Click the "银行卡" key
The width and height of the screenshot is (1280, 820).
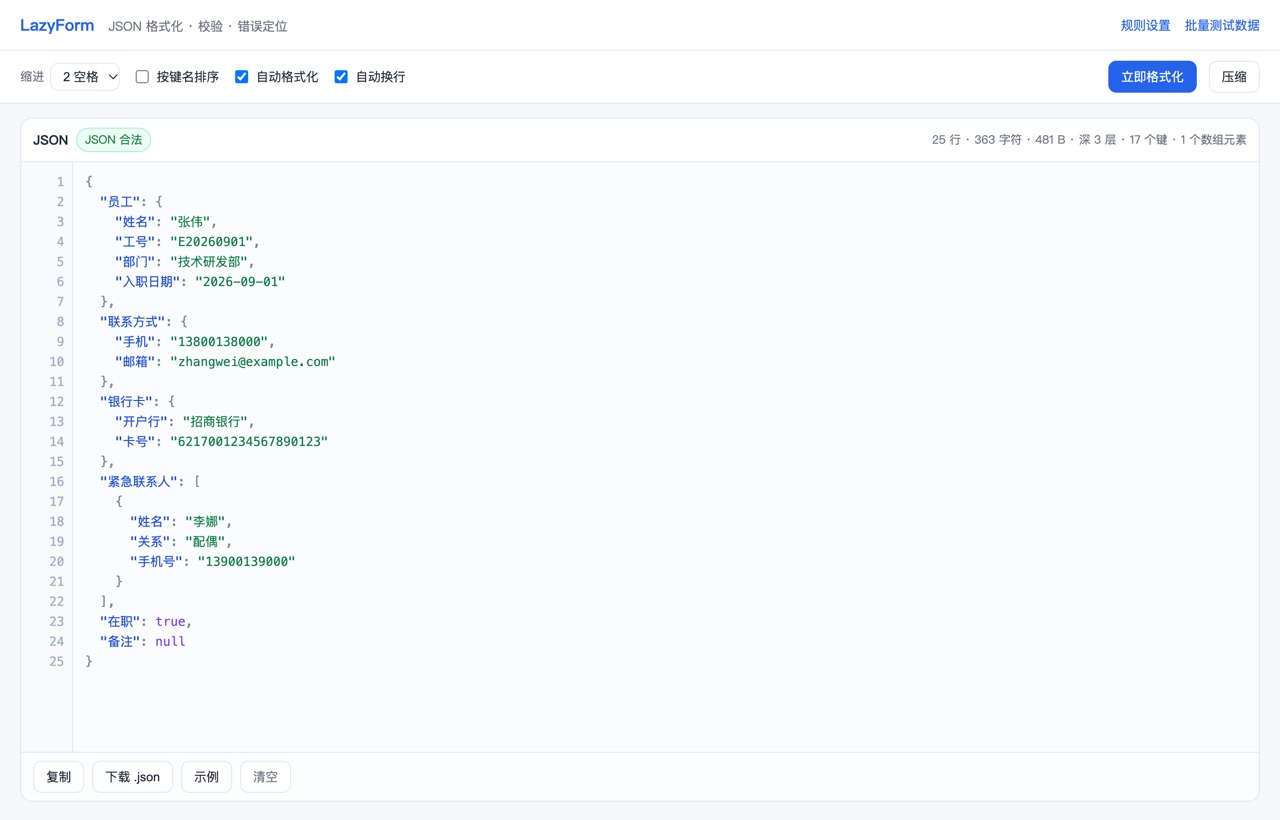(x=126, y=402)
